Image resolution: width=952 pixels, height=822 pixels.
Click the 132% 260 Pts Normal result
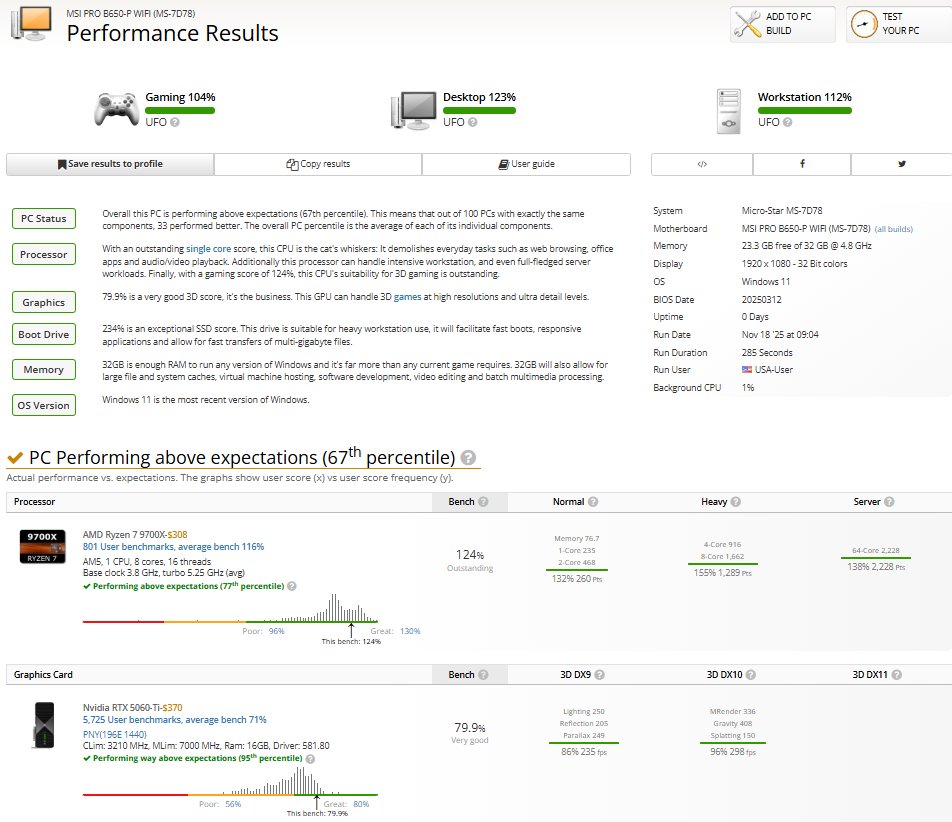pos(577,579)
